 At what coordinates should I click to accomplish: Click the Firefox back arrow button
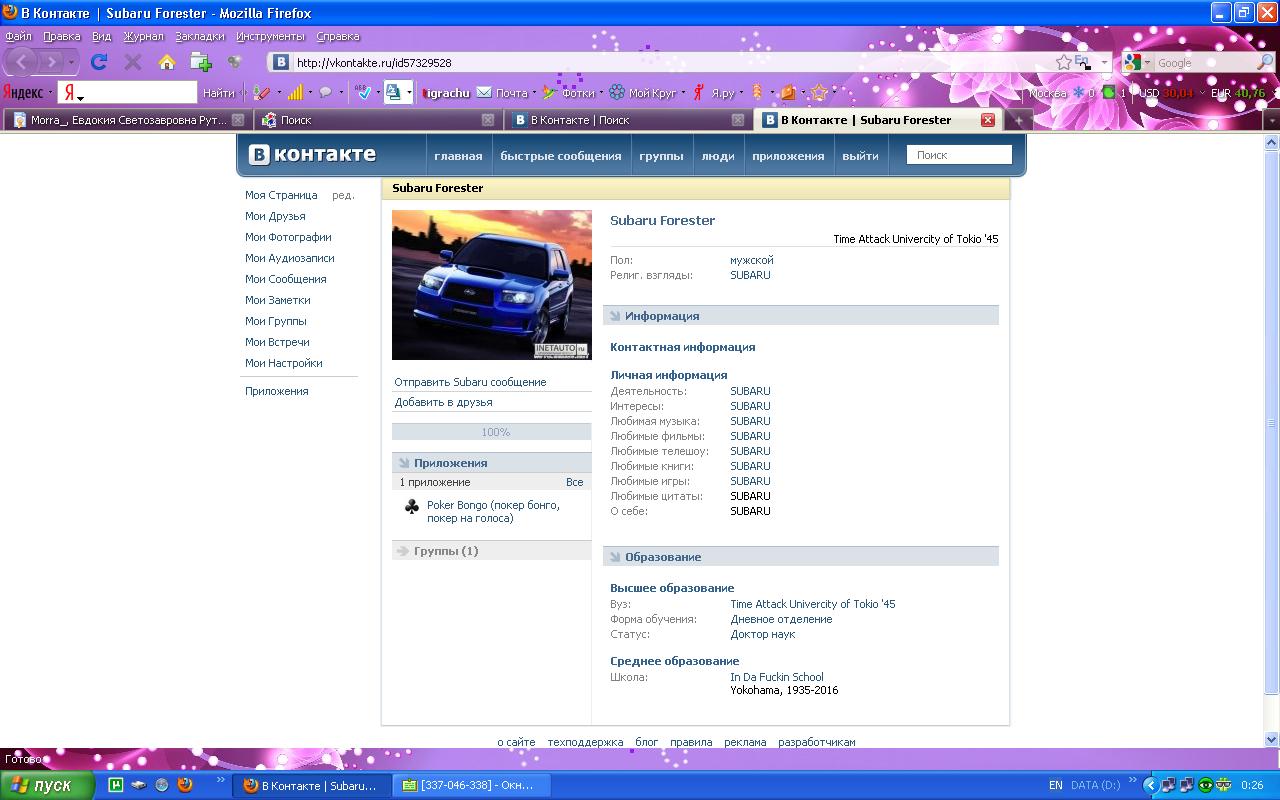pyautogui.click(x=22, y=62)
